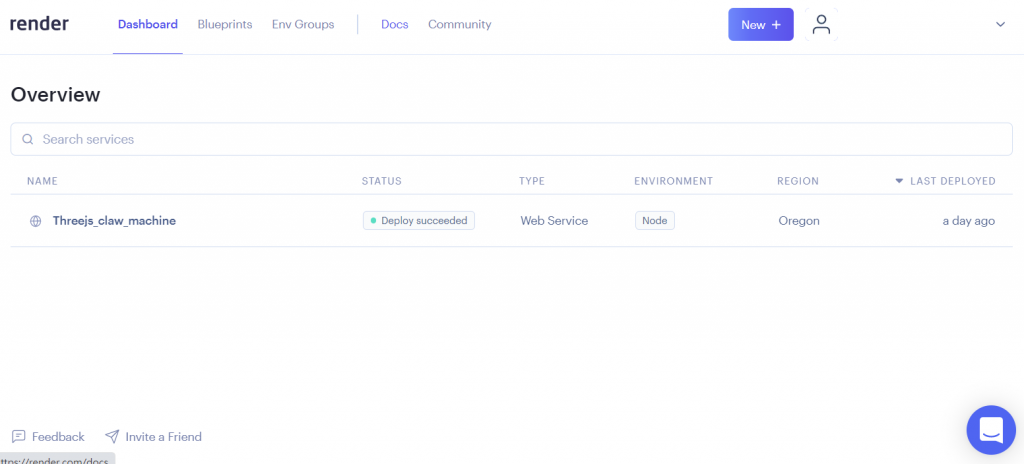Open the chat support bubble
Screen dimensions: 1024x464
(x=991, y=429)
